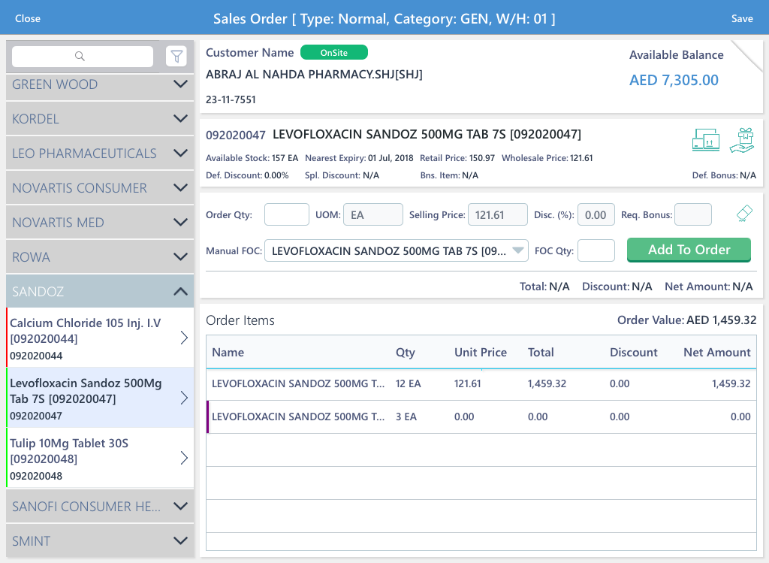Click the Add To Order button
This screenshot has height=563, width=769.
point(689,250)
